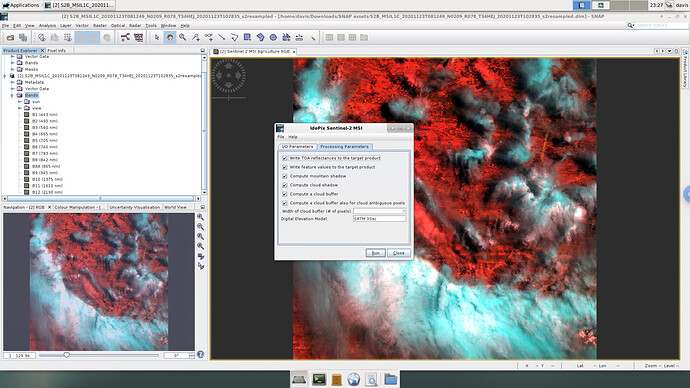The image size is (690, 388).
Task: Open the Colour Manipulation tab
Action: pos(78,207)
